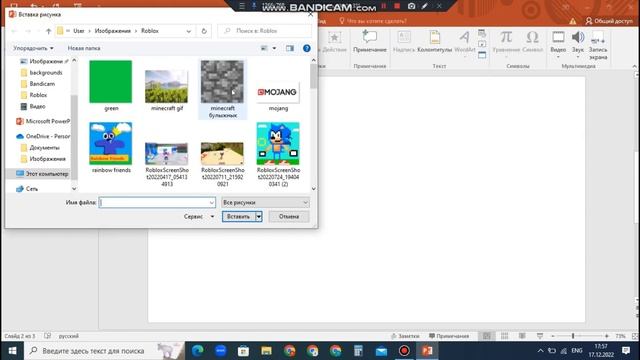This screenshot has width=640, height=360.
Task: Switch to slide sorter view icon
Action: coord(504,336)
